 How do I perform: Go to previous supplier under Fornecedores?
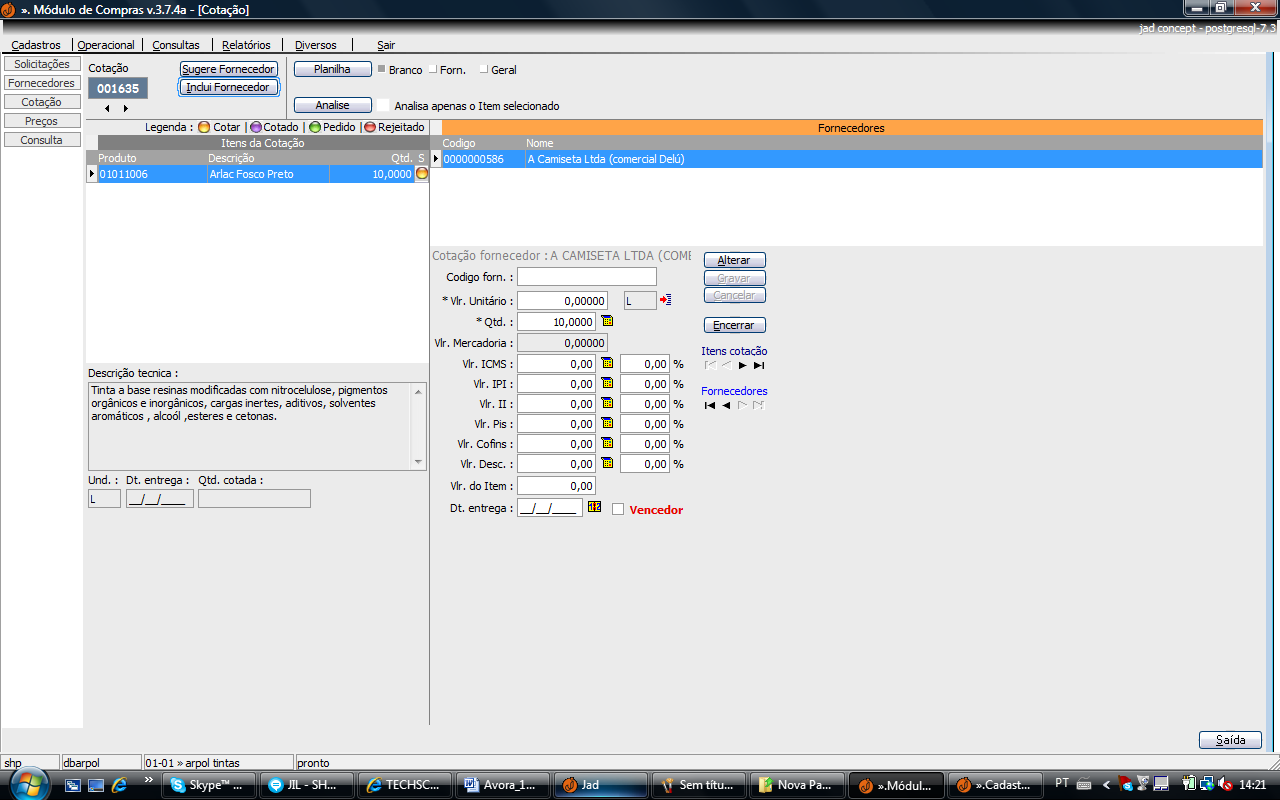pos(726,405)
